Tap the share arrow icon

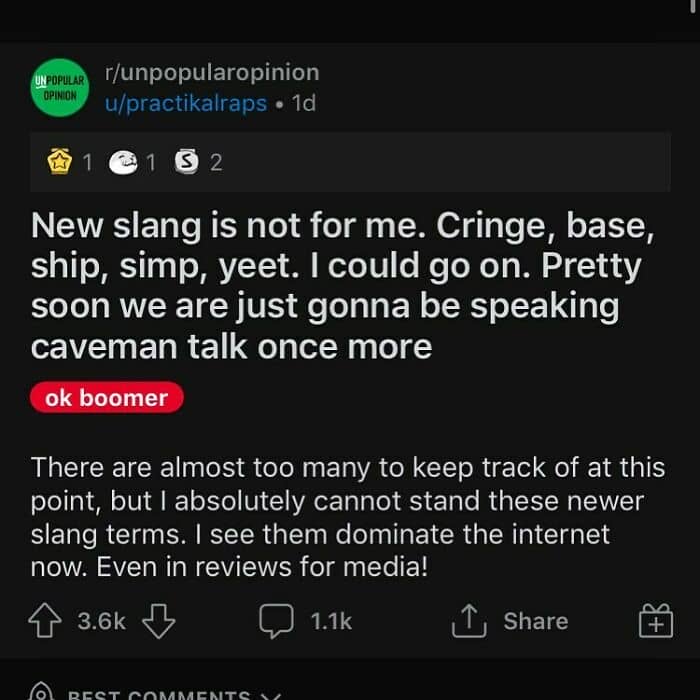click(469, 620)
